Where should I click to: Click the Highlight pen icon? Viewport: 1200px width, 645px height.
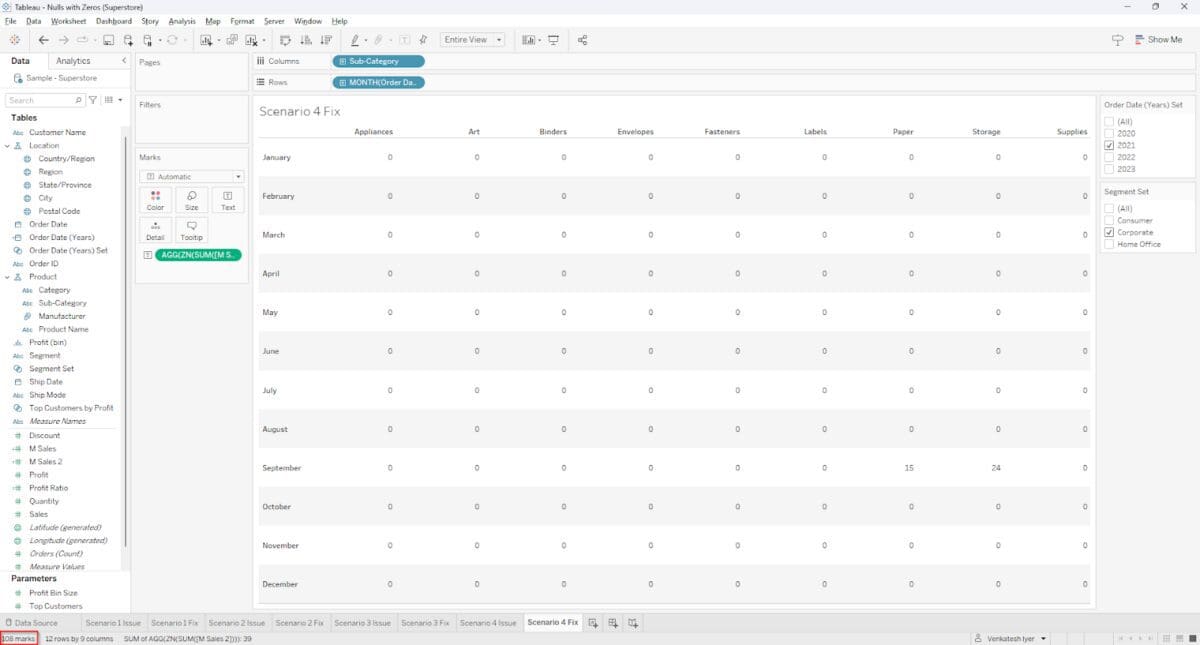(x=355, y=40)
